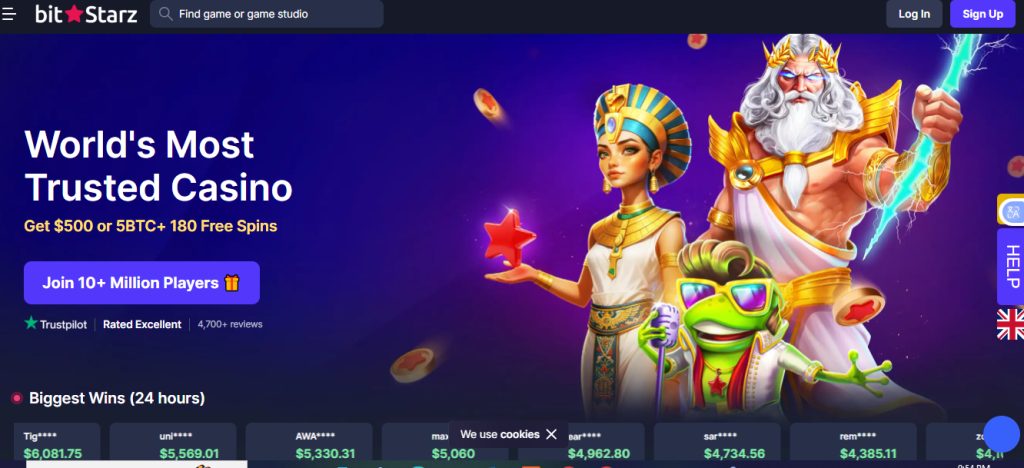Select the rem**** $4,385.11 win card

coord(854,443)
